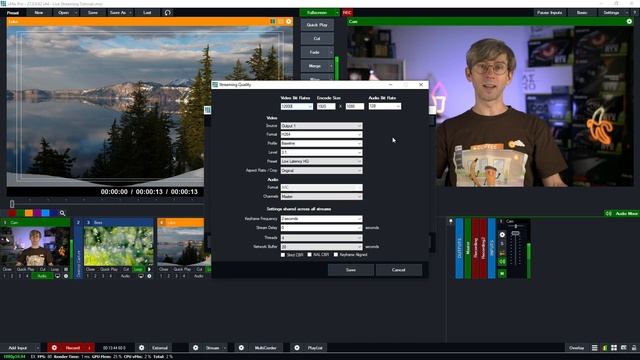Open Settings at top right
The height and width of the screenshot is (360, 640).
pyautogui.click(x=611, y=13)
